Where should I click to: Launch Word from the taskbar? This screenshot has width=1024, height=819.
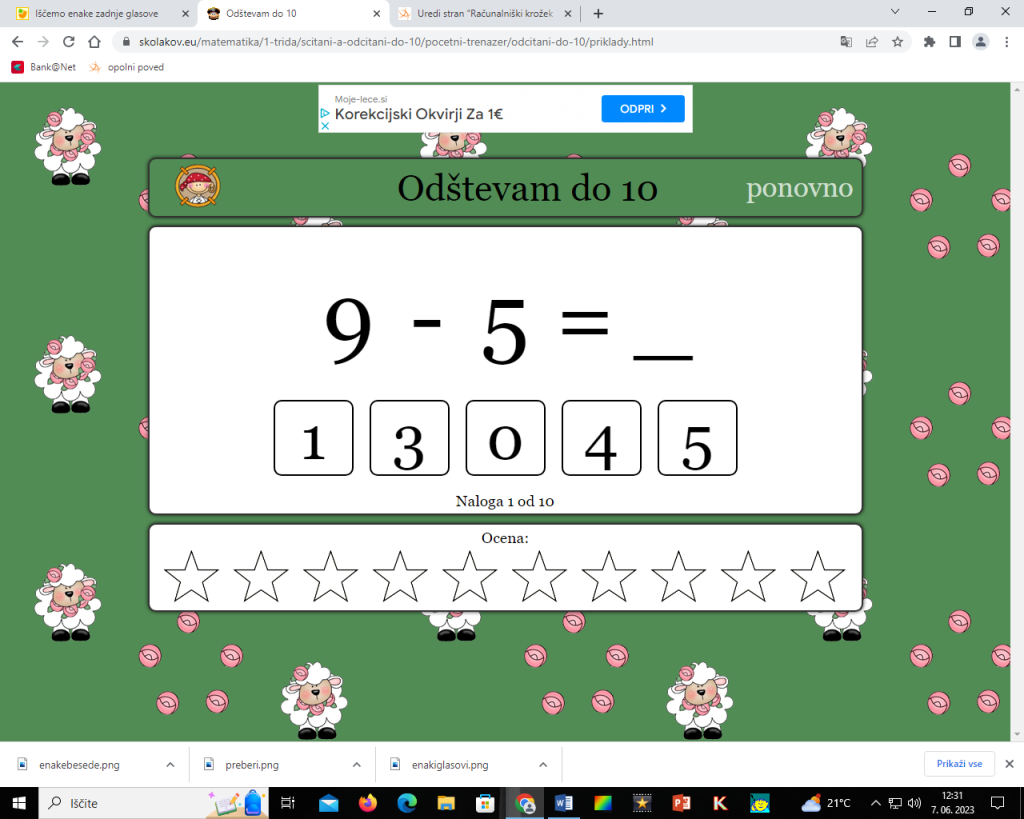pos(562,802)
